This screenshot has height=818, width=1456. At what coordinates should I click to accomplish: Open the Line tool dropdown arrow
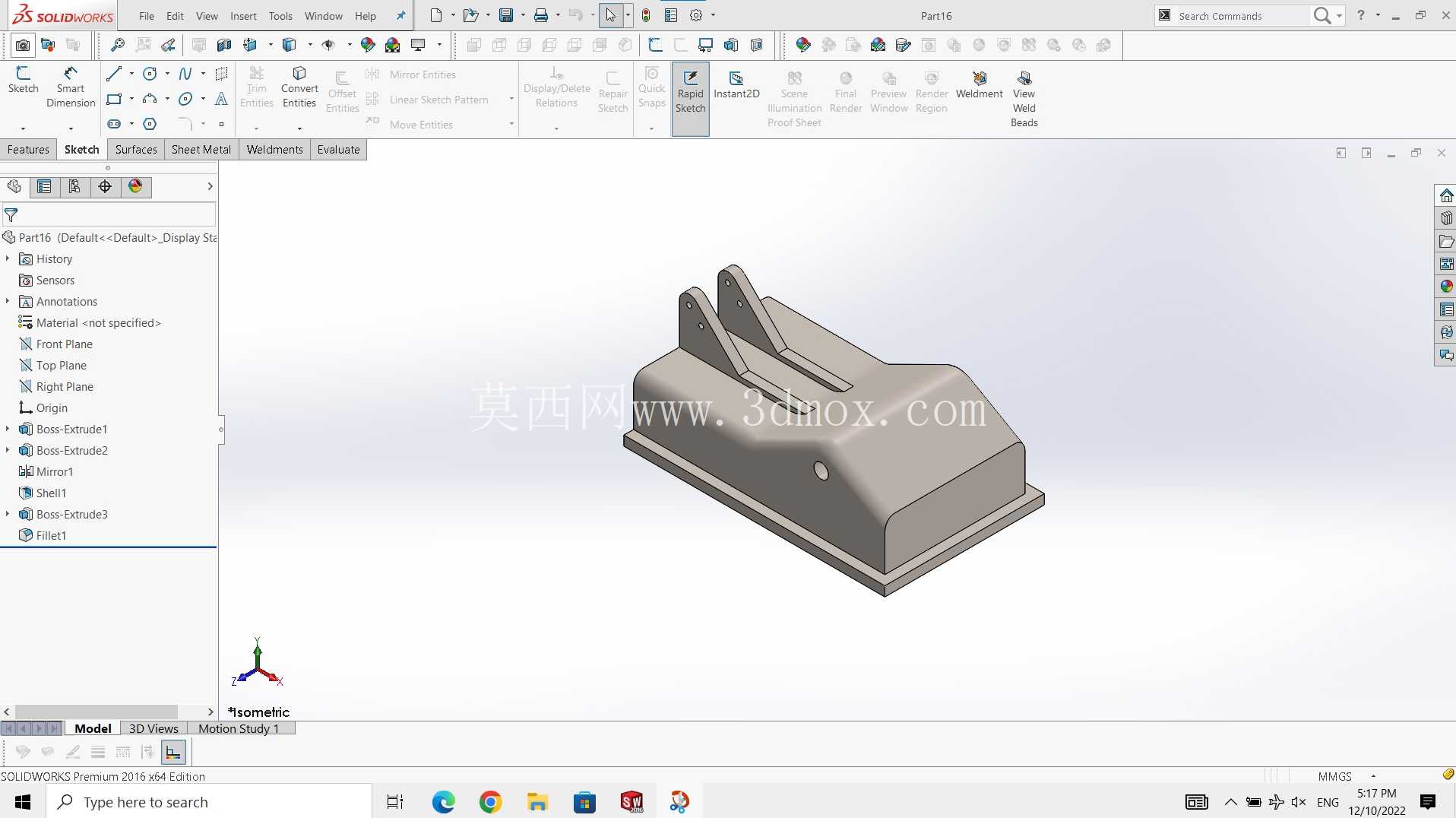131,74
